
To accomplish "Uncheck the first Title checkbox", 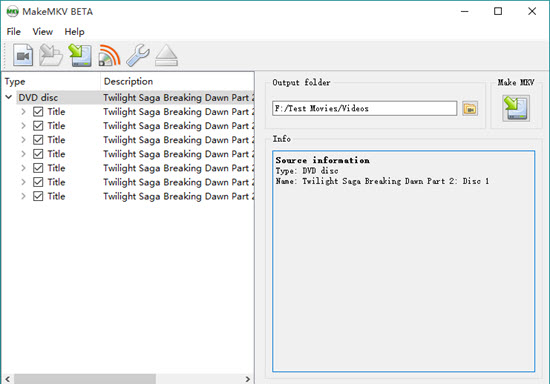I will click(38, 112).
